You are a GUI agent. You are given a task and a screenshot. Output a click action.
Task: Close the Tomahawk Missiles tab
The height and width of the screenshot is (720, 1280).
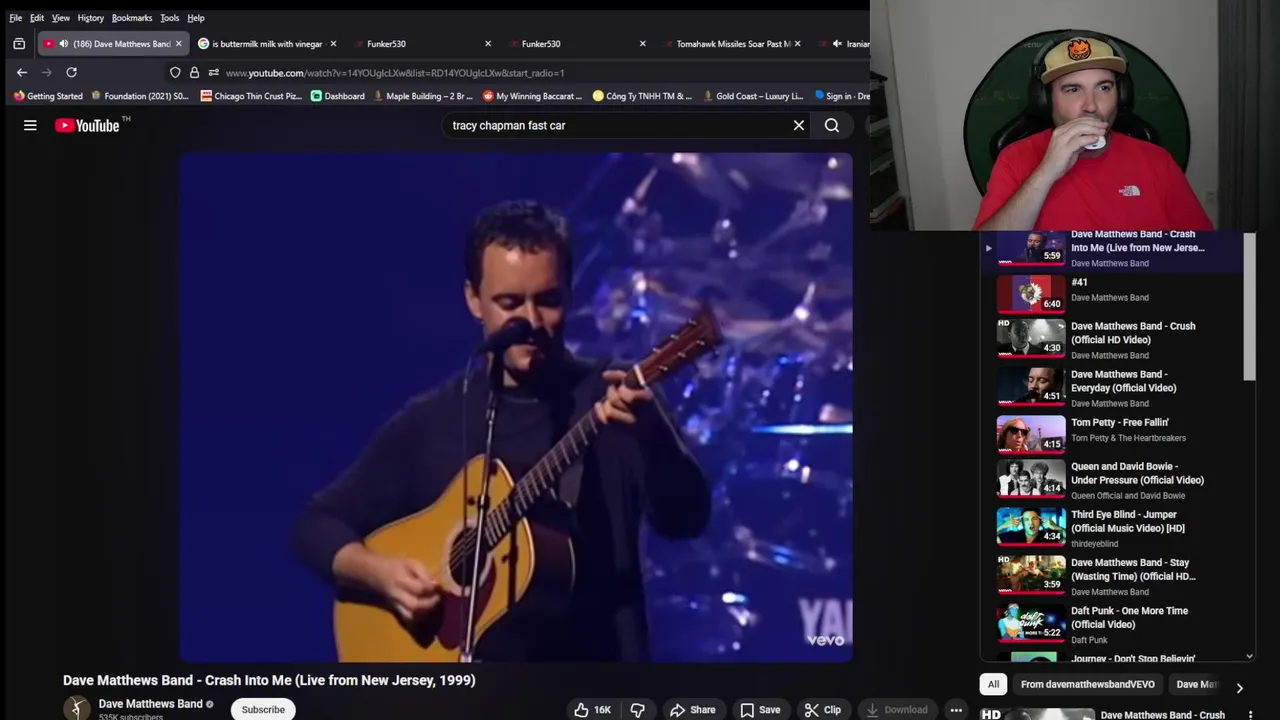point(797,44)
